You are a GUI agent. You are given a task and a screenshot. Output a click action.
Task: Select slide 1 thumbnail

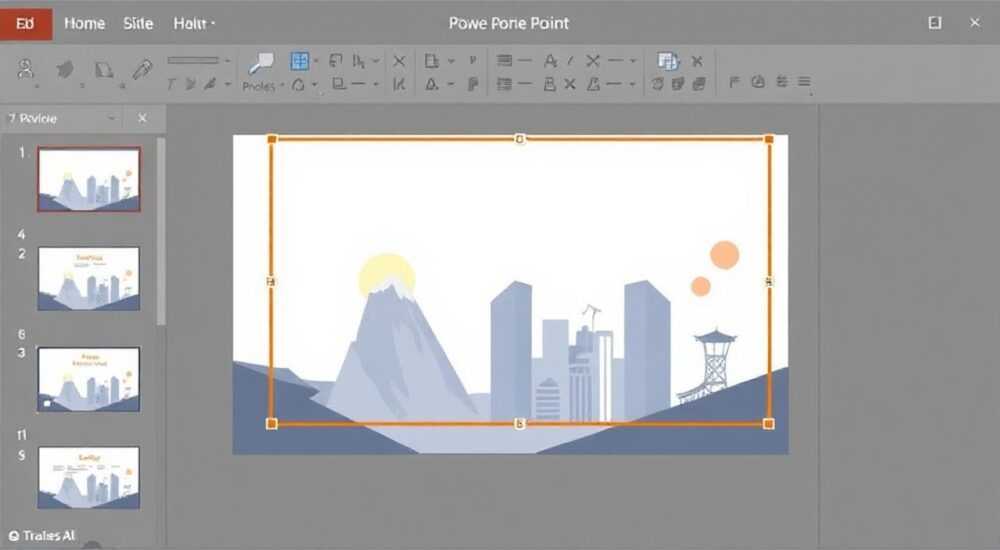coord(89,179)
